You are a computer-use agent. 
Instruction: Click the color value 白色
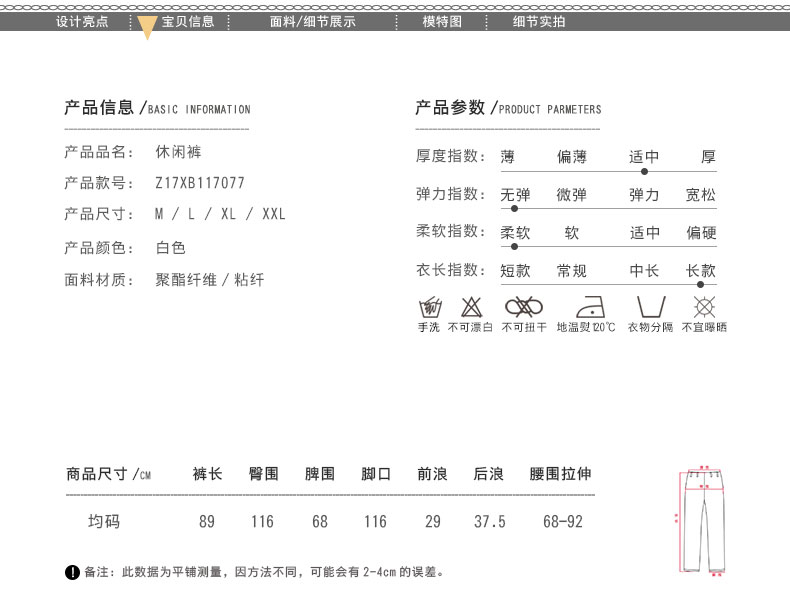[171, 248]
